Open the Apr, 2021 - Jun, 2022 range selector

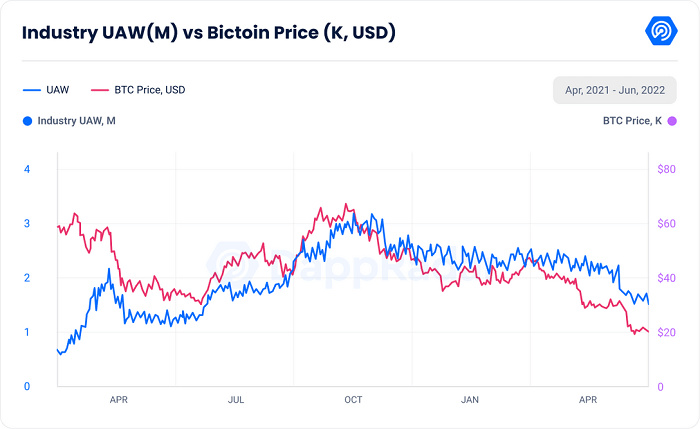pos(615,90)
